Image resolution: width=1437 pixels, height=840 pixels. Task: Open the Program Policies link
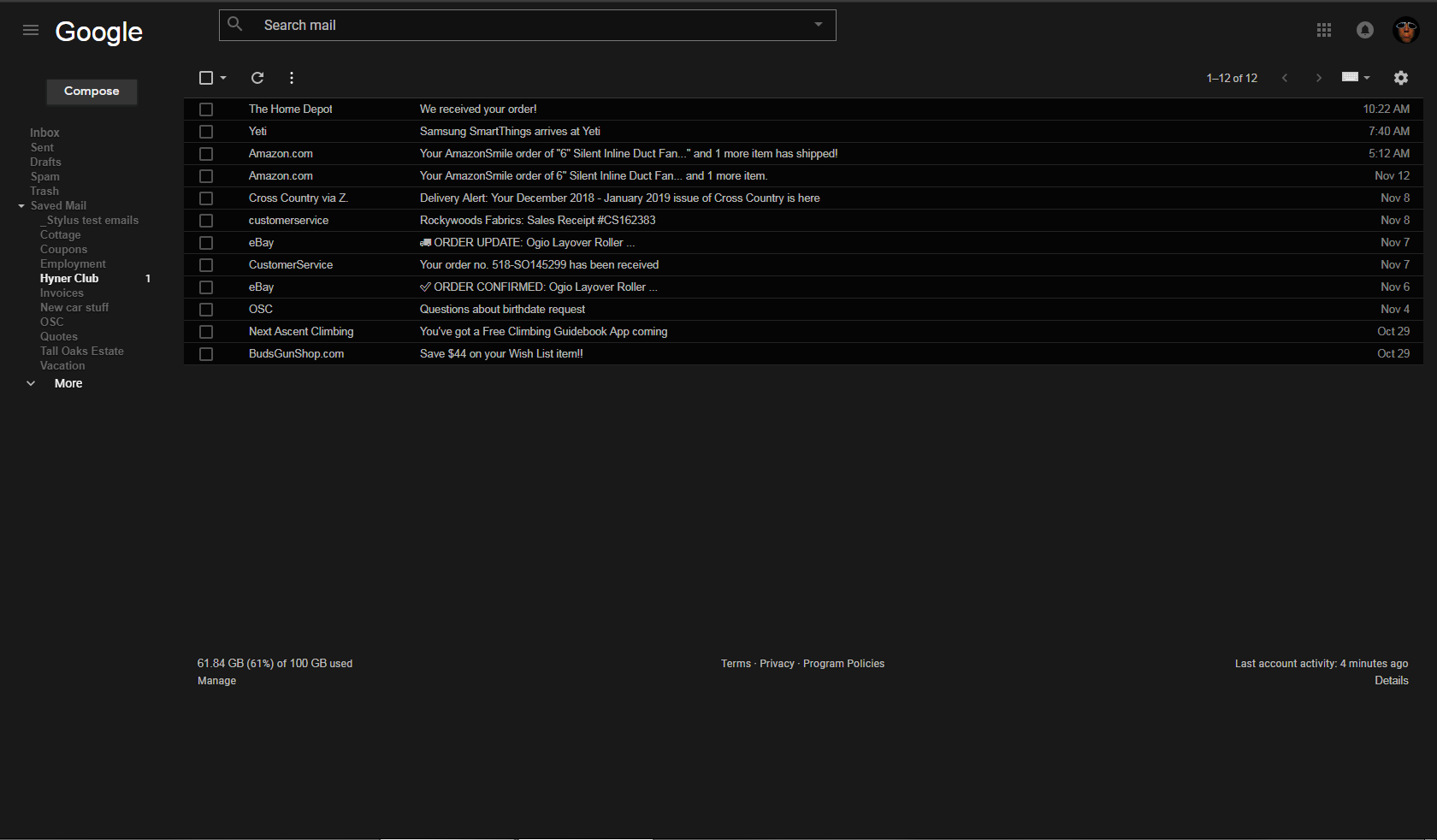843,664
